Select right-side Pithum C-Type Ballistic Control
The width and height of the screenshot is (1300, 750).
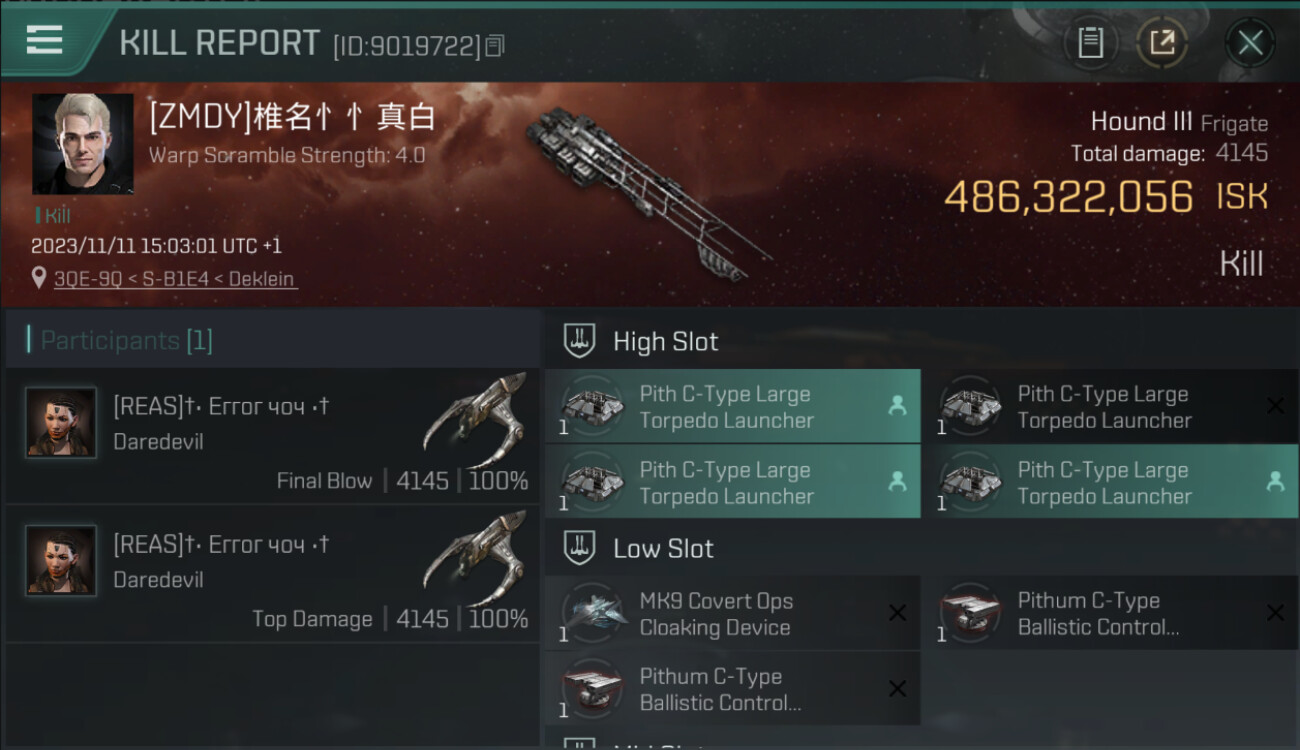click(1111, 613)
